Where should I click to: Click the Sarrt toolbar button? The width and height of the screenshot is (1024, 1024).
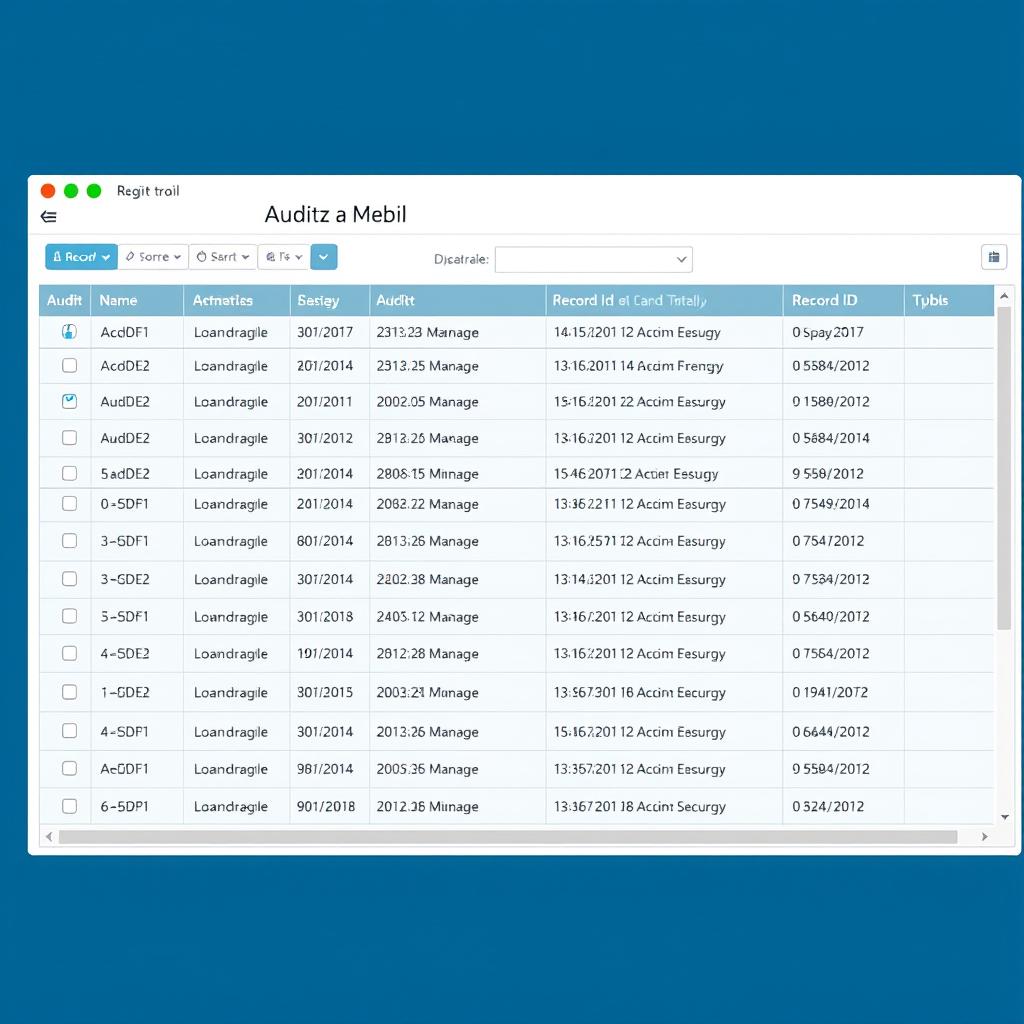[x=222, y=257]
